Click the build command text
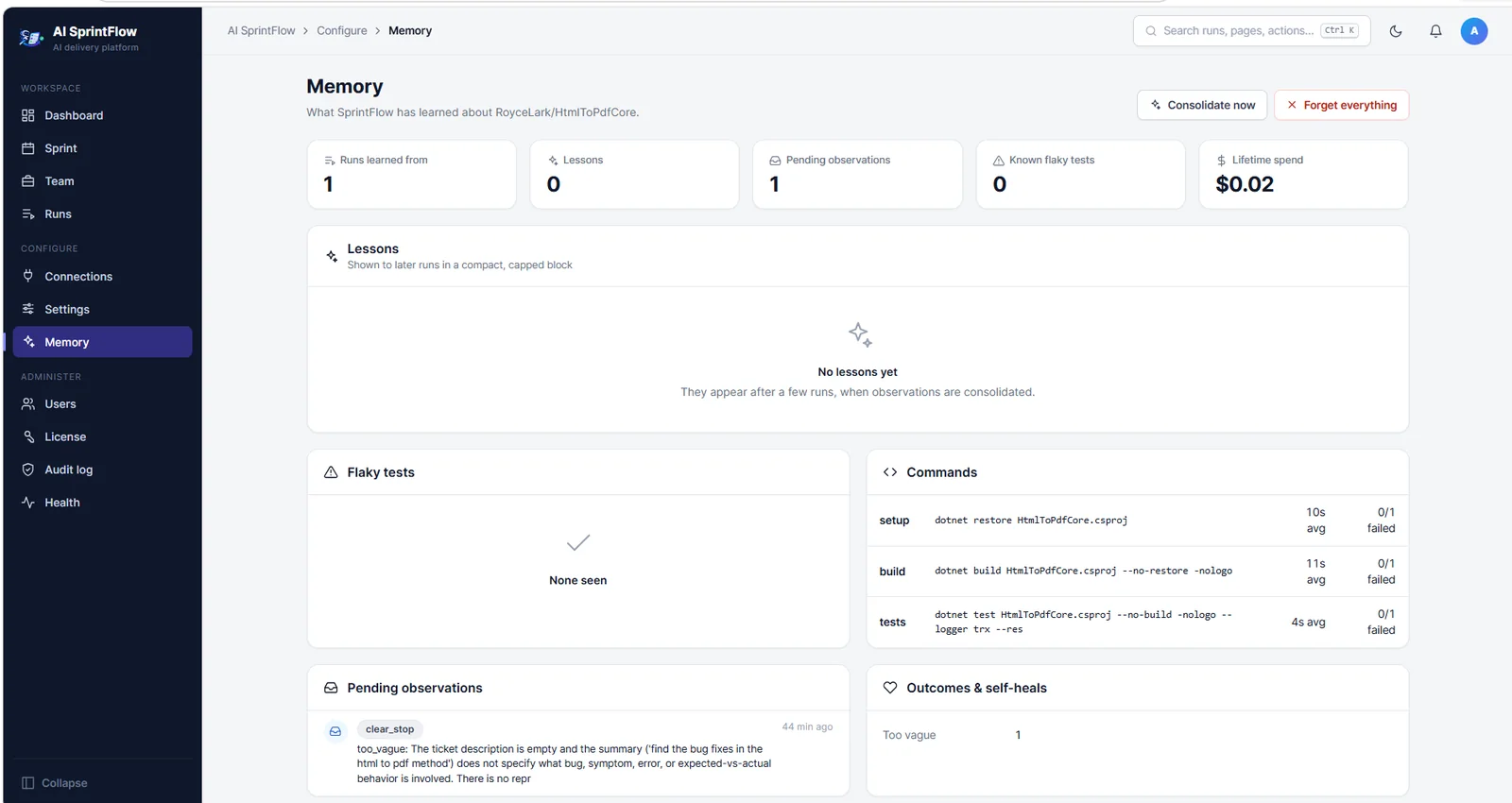 click(x=1084, y=572)
